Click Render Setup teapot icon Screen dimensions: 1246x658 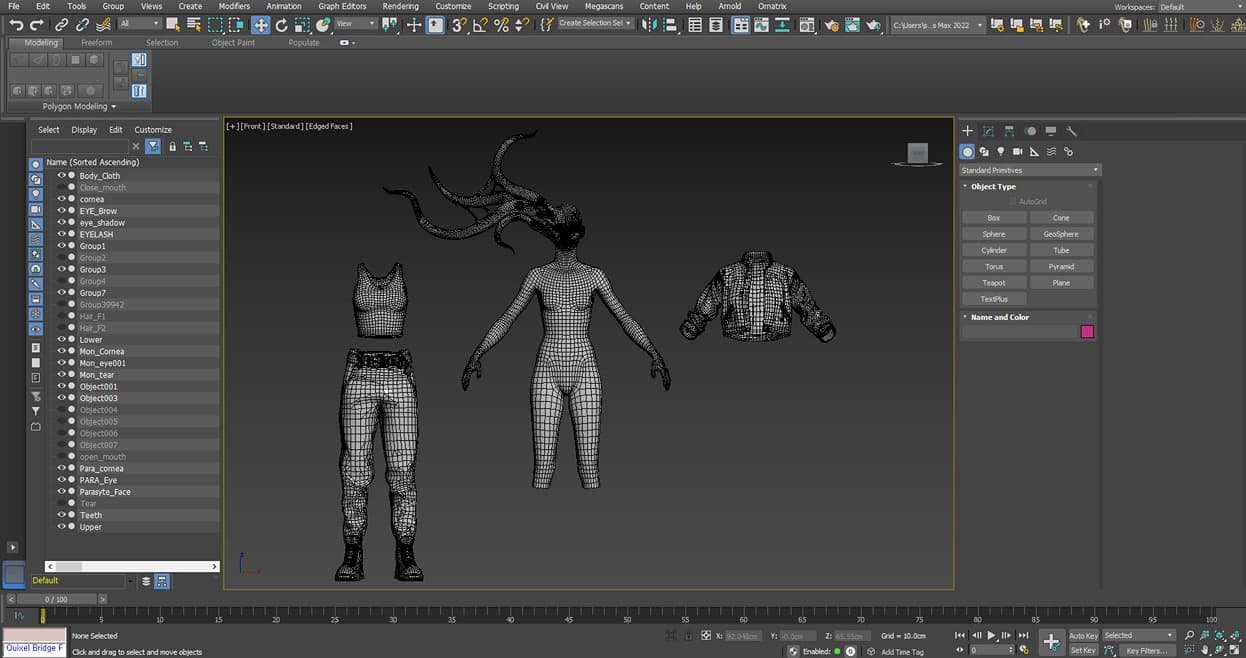tap(829, 25)
